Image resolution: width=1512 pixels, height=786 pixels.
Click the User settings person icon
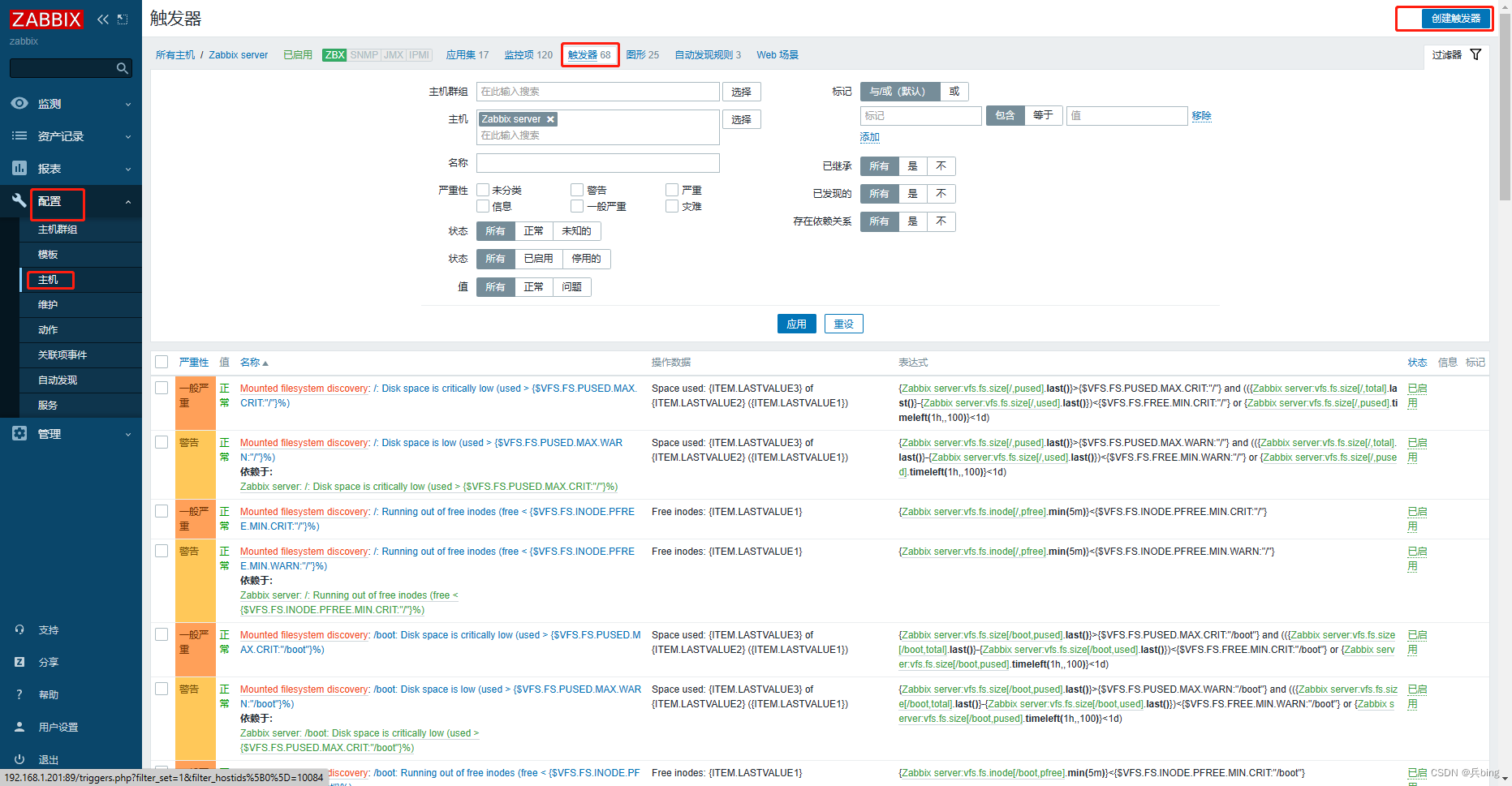19,727
